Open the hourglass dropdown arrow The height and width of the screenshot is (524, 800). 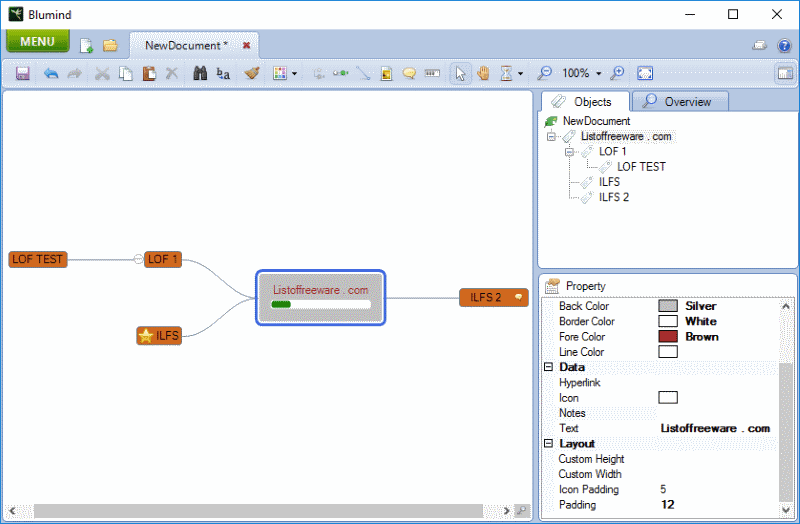(520, 74)
